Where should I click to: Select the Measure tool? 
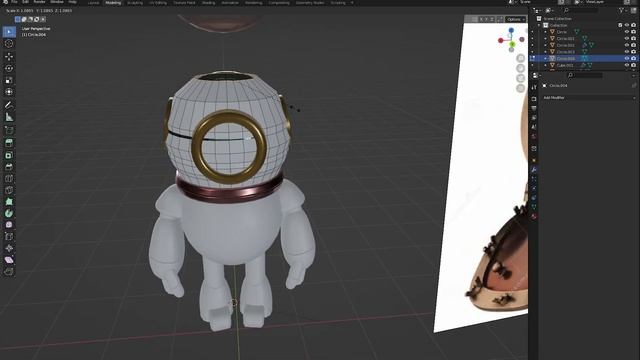[9, 117]
